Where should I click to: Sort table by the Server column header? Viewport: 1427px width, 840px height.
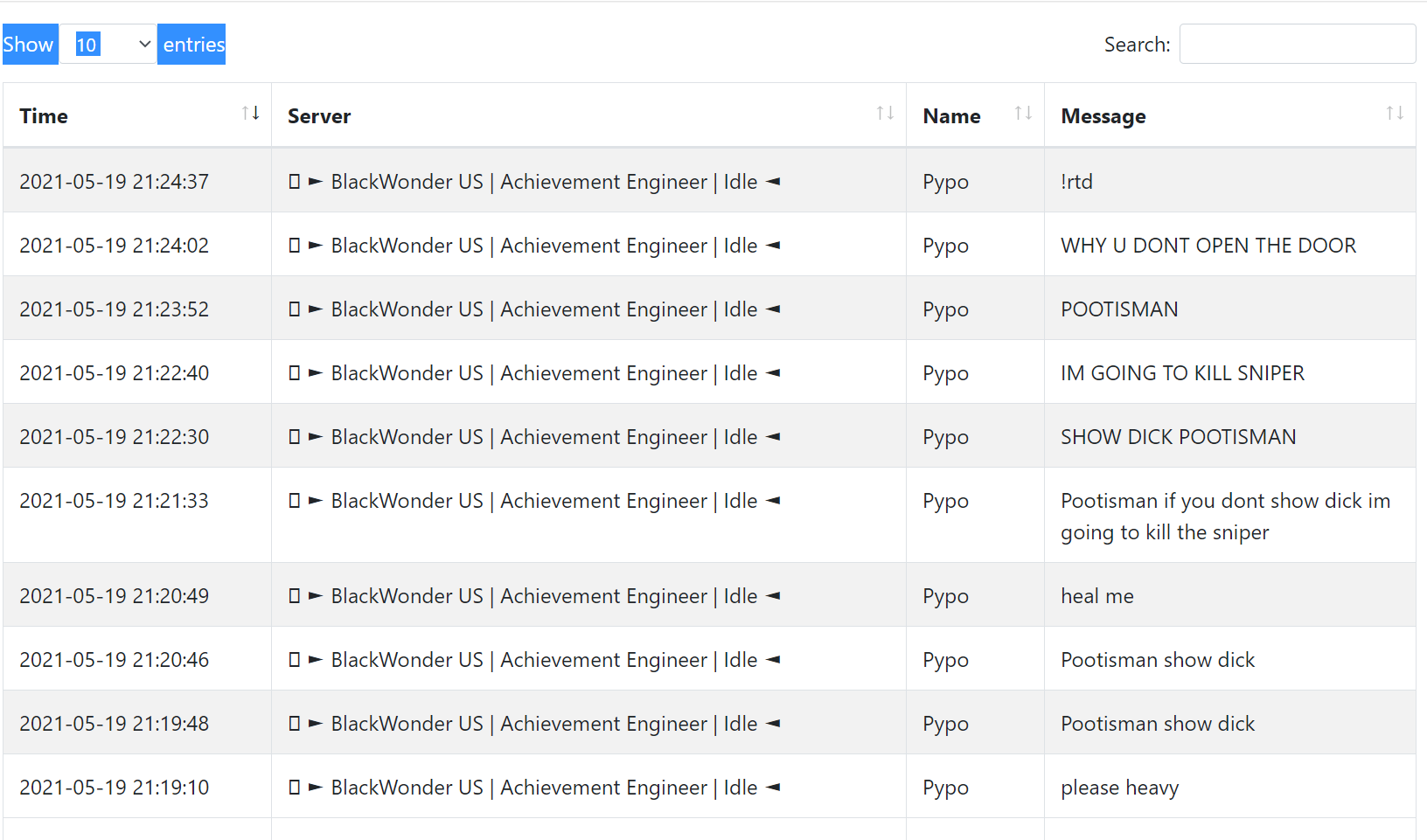coord(588,115)
